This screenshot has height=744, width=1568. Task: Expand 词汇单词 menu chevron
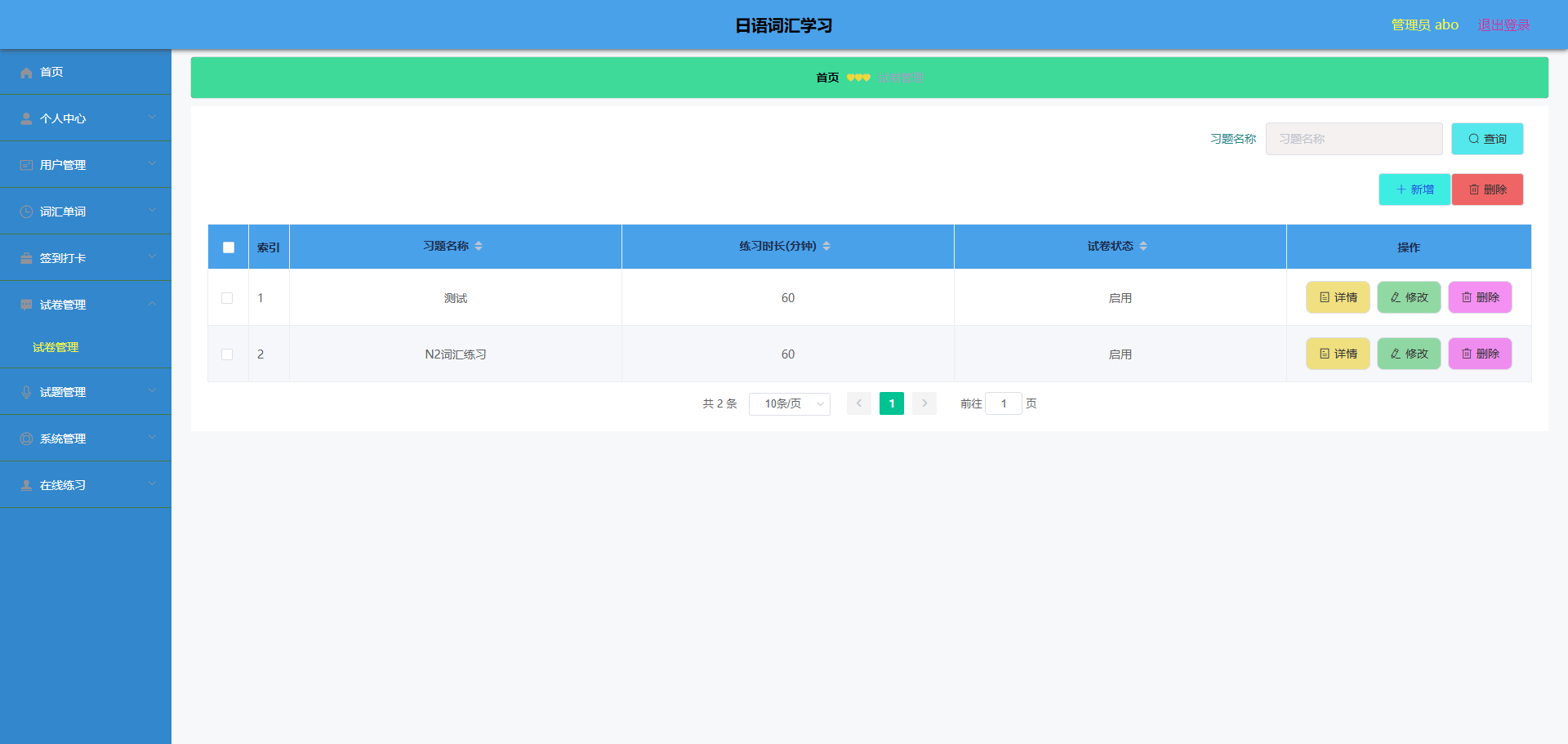tap(152, 211)
